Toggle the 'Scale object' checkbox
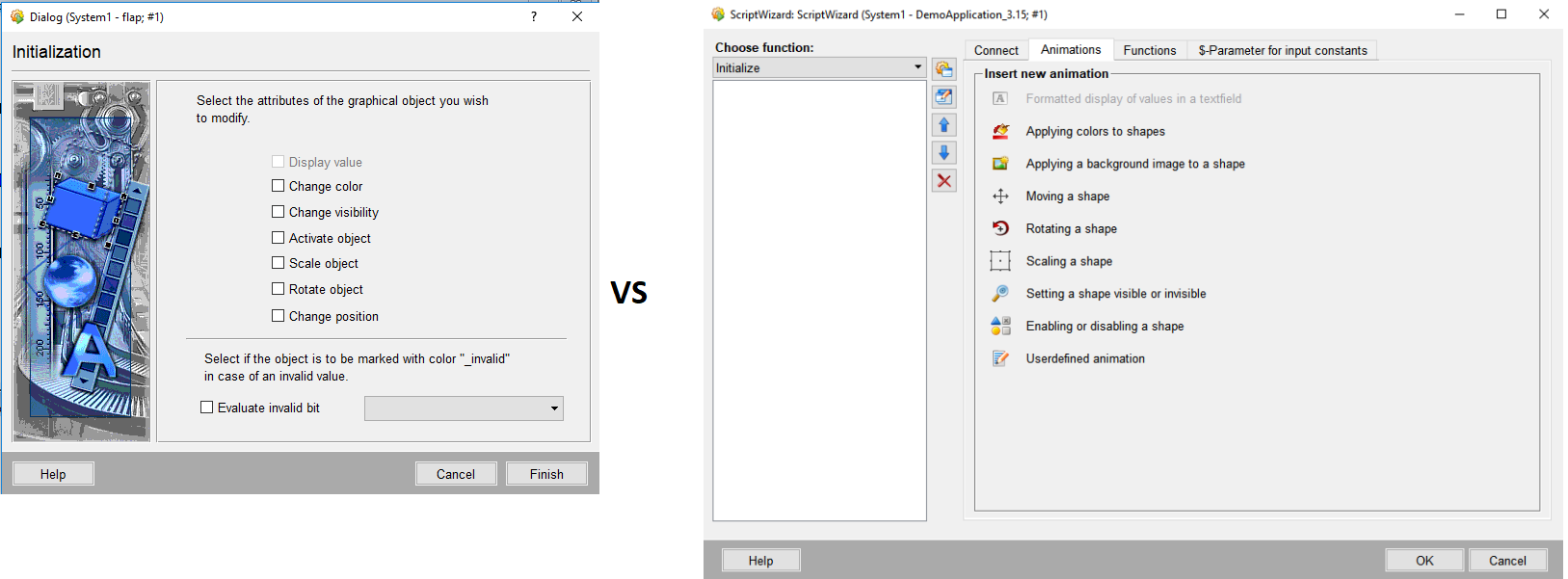Image resolution: width=1568 pixels, height=579 pixels. (278, 263)
